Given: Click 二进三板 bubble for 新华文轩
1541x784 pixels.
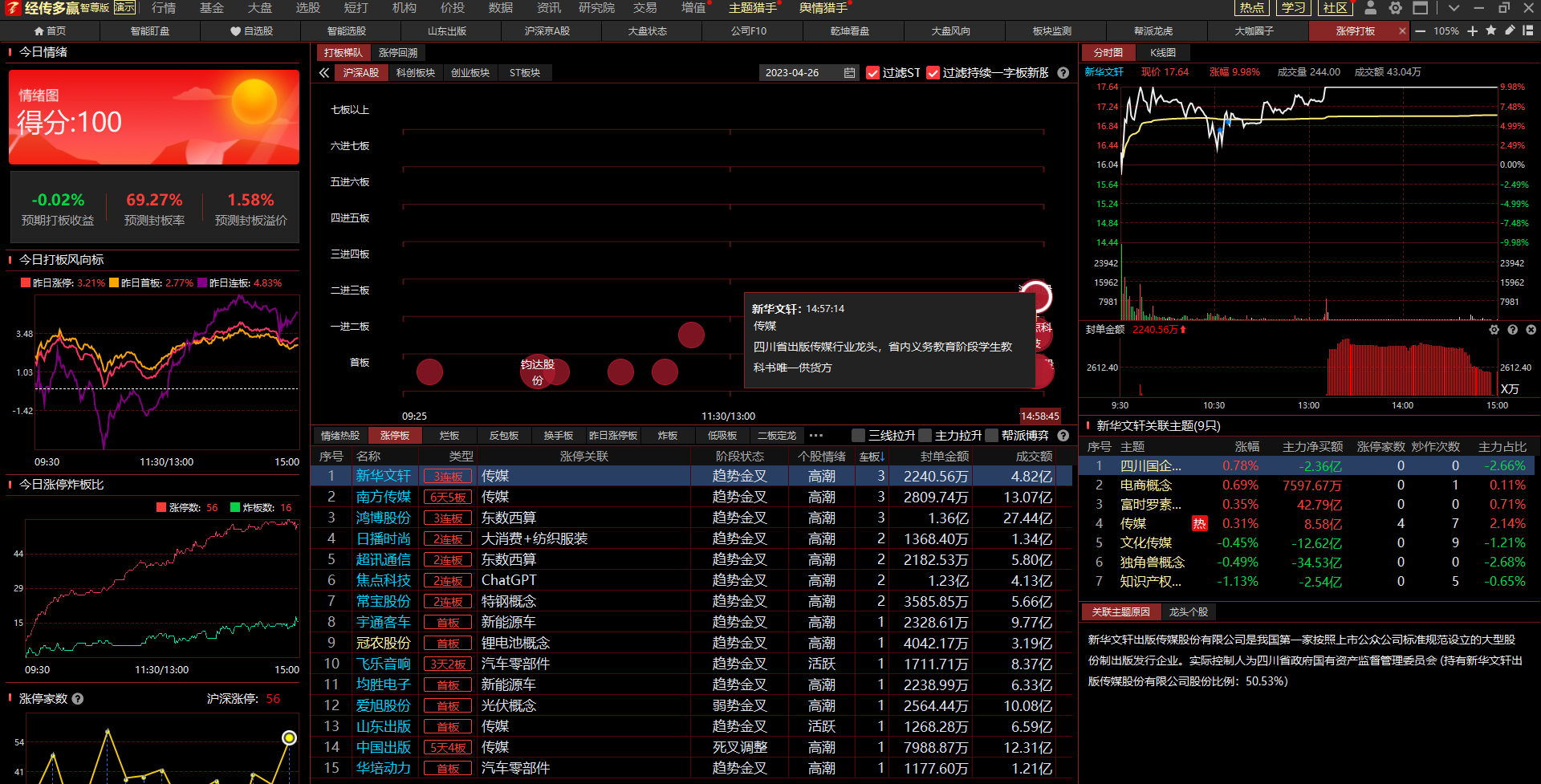Looking at the screenshot, I should (1036, 296).
